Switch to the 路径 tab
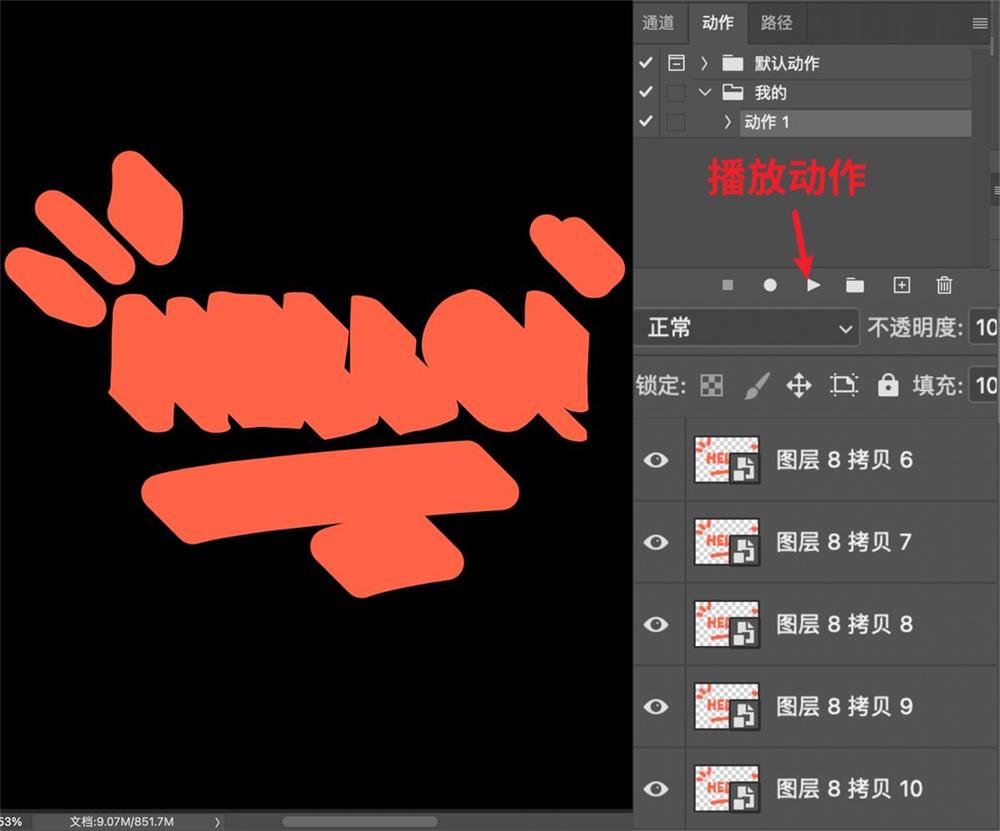This screenshot has width=1000, height=831. coord(777,22)
